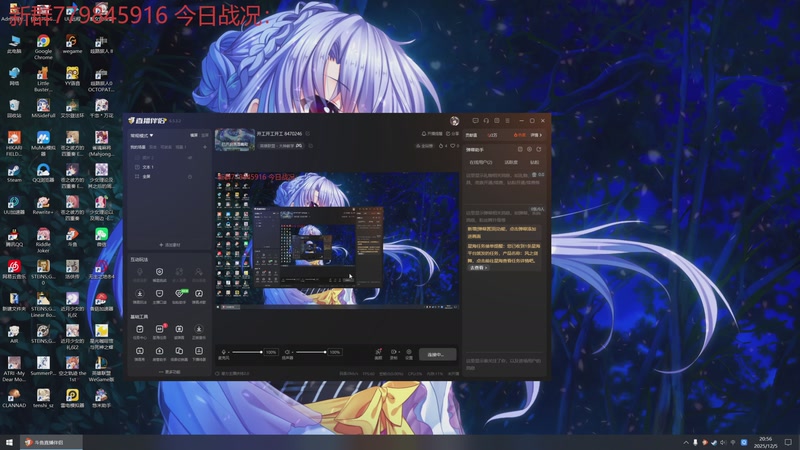Open first microphone icon under 互动玩法
Screen dimensions: 800x450
pos(140,274)
